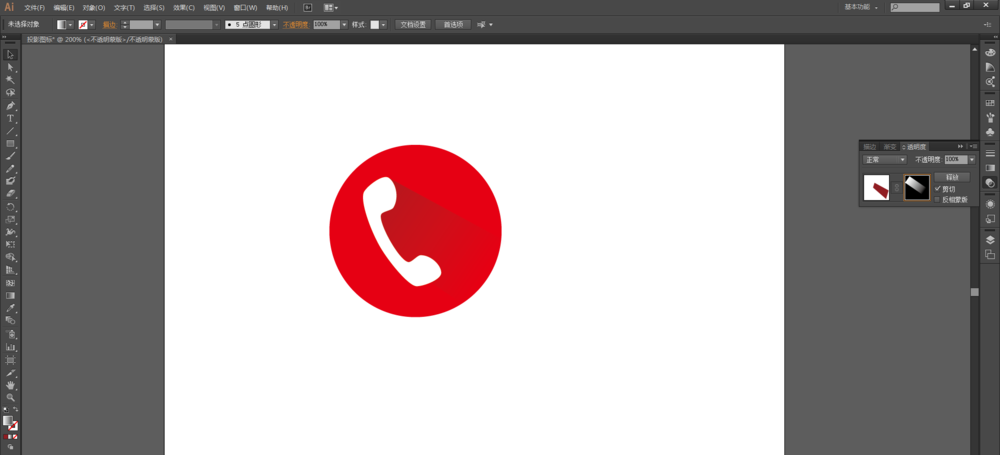Image resolution: width=1000 pixels, height=455 pixels.
Task: Open the 5 点圆形 brush dropdown
Action: coord(251,24)
